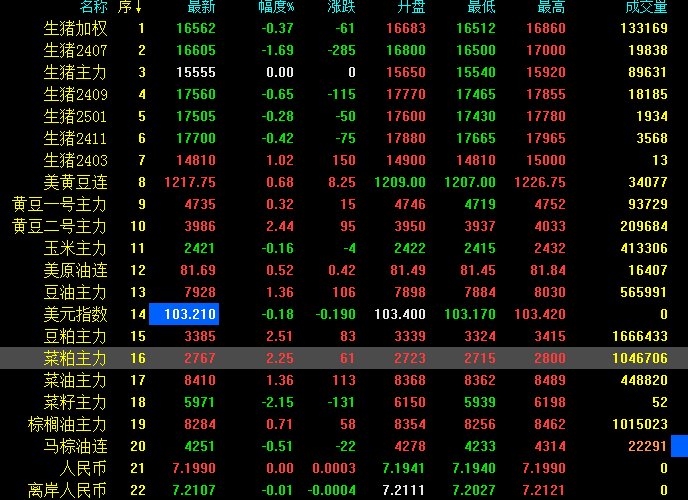This screenshot has height=500, width=688.
Task: Select the 玉米主力 row name
Action: pyautogui.click(x=75, y=248)
